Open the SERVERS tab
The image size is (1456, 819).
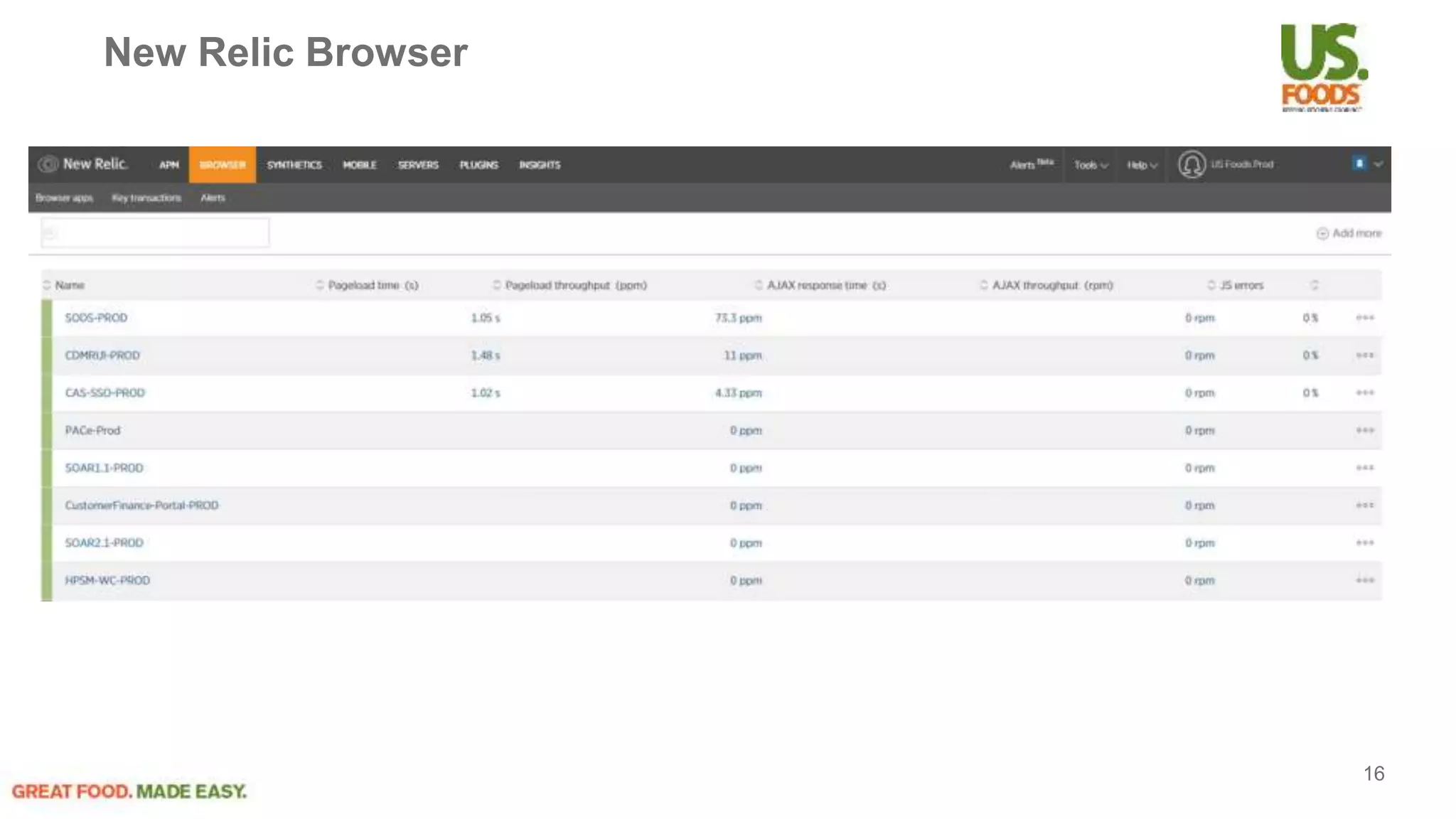pos(418,165)
